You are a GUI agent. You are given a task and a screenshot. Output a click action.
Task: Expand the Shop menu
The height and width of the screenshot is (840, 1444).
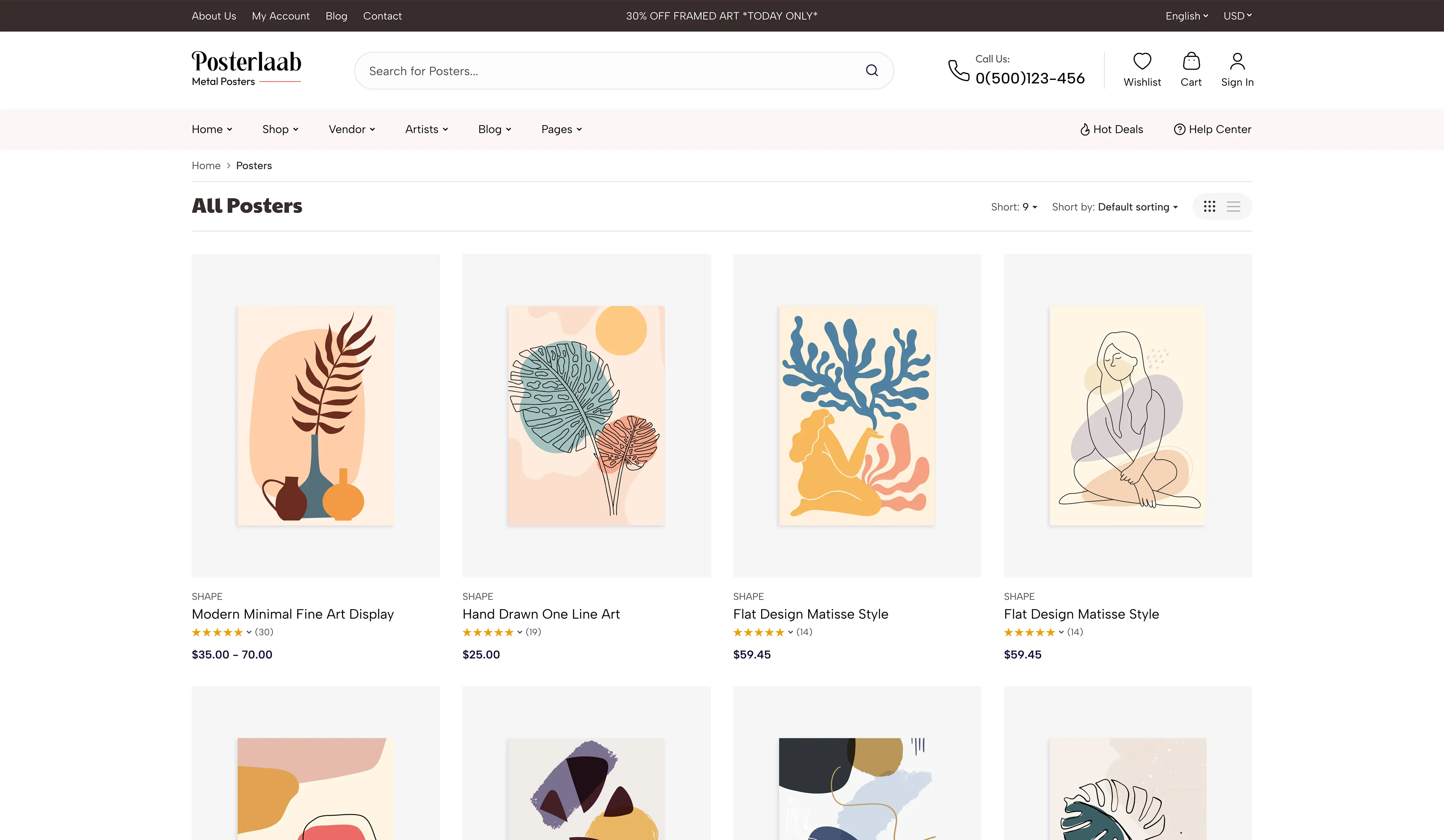tap(280, 130)
